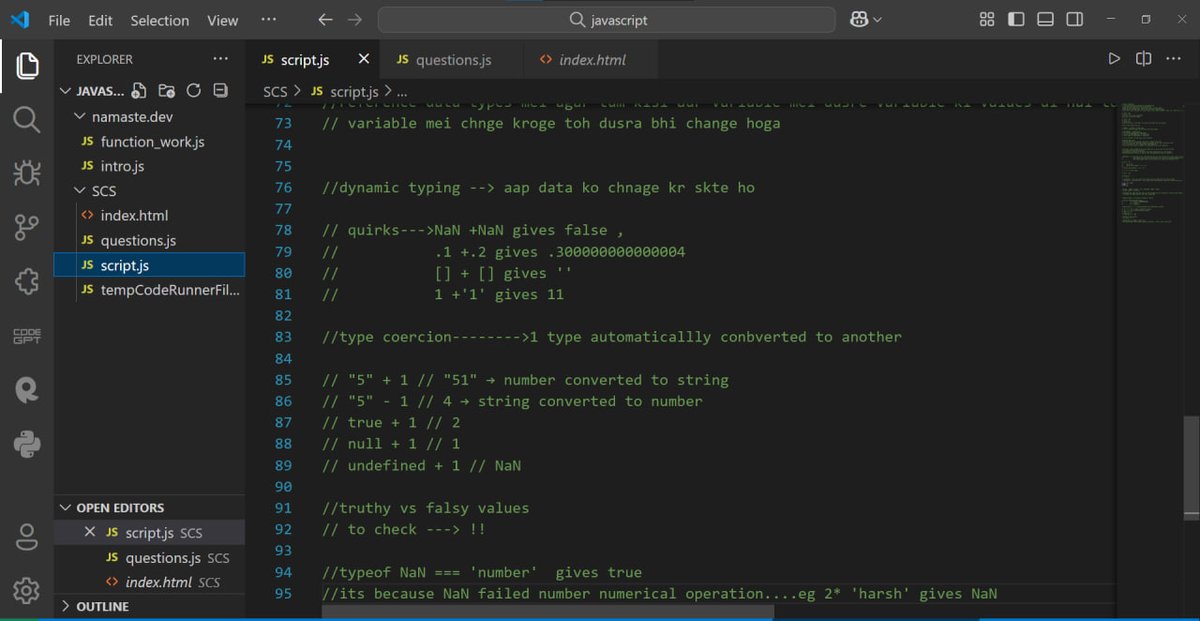Open the Manage gear icon

pos(27,591)
